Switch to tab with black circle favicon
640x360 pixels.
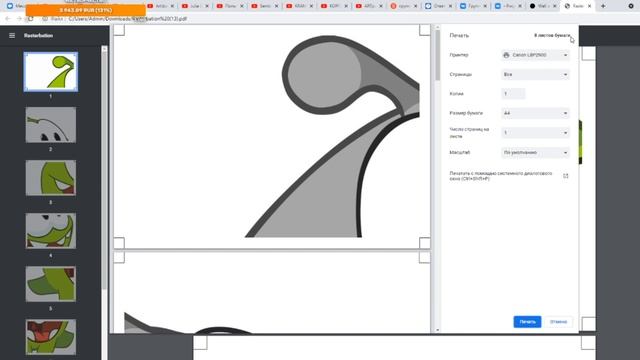pyautogui.click(x=542, y=6)
